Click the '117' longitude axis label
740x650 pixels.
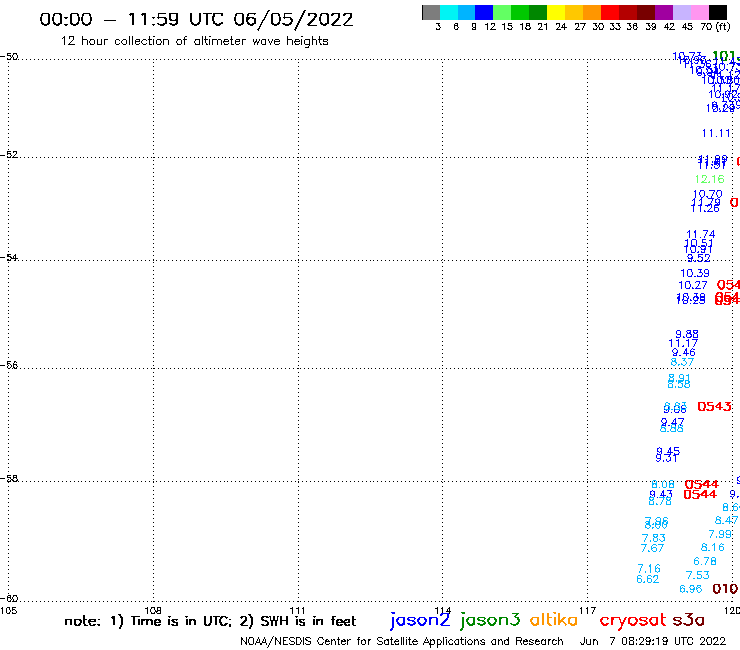587,610
